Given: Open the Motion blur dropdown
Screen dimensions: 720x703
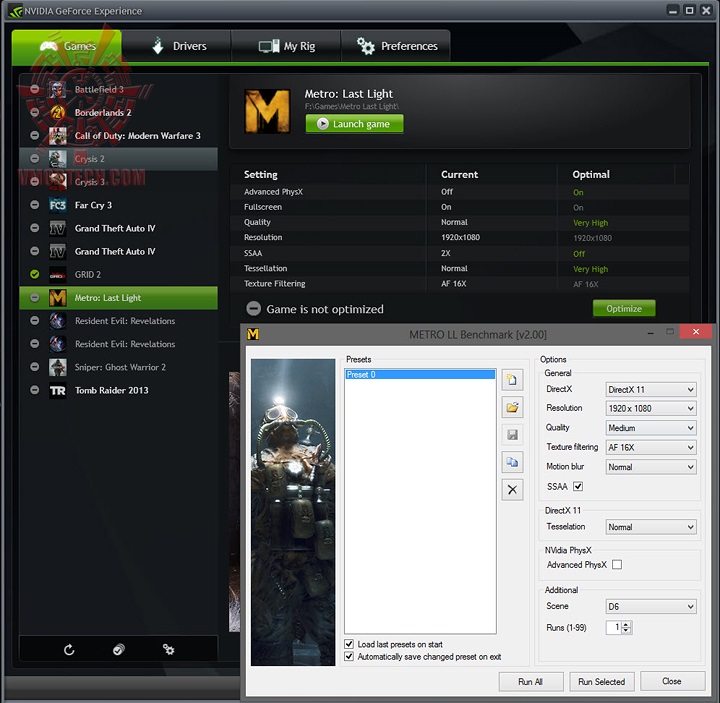Looking at the screenshot, I should pos(651,467).
